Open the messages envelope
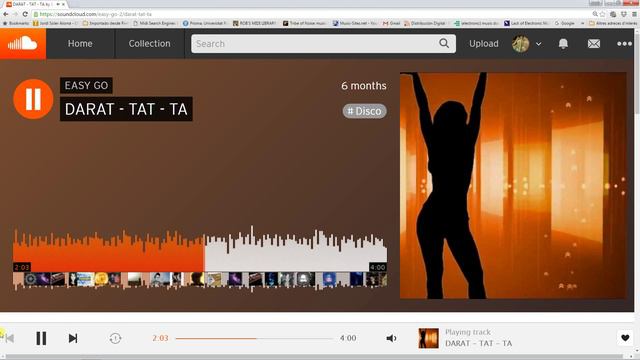This screenshot has height=360, width=640. tap(594, 44)
